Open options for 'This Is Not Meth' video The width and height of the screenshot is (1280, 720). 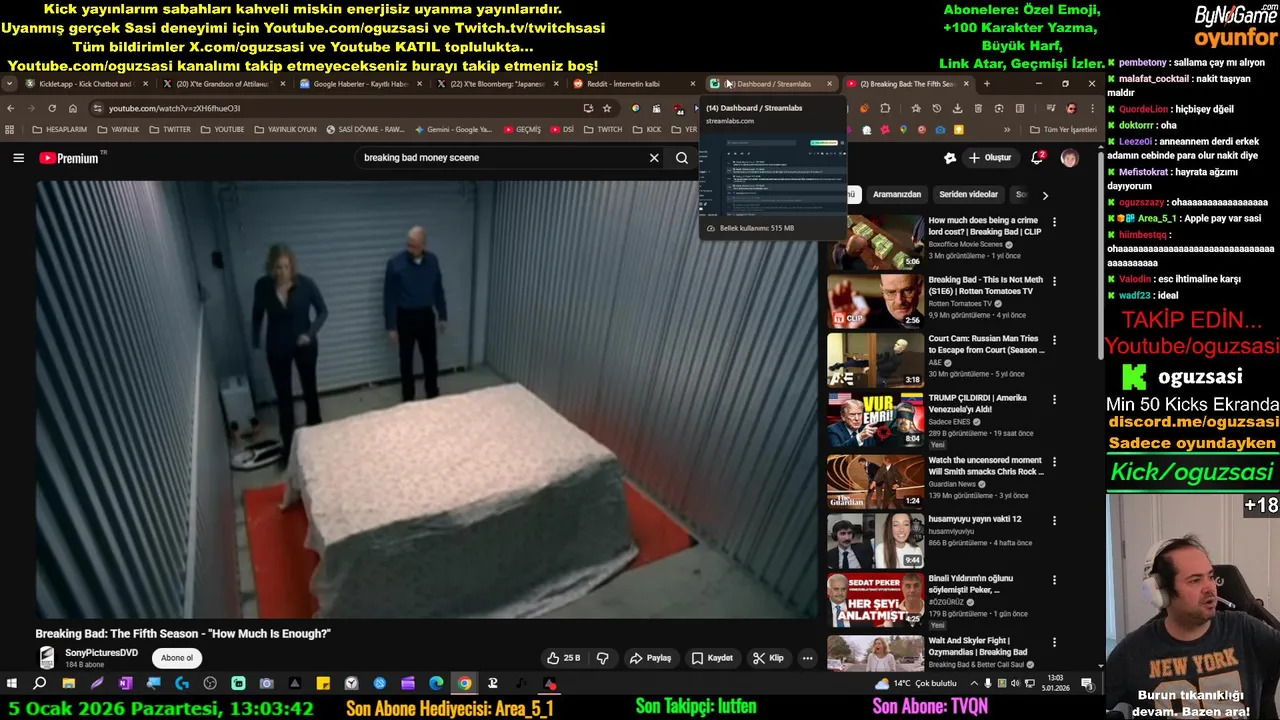(x=1054, y=282)
